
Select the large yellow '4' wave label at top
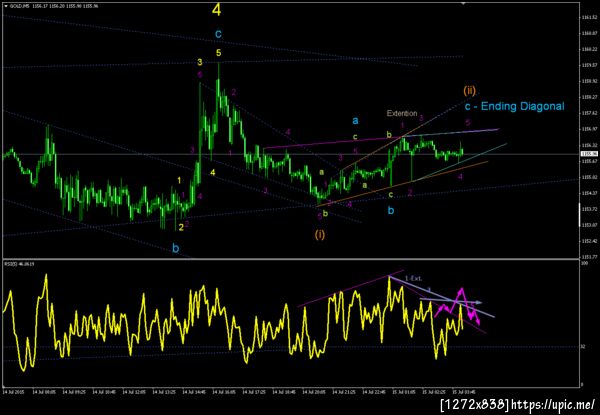tap(217, 10)
